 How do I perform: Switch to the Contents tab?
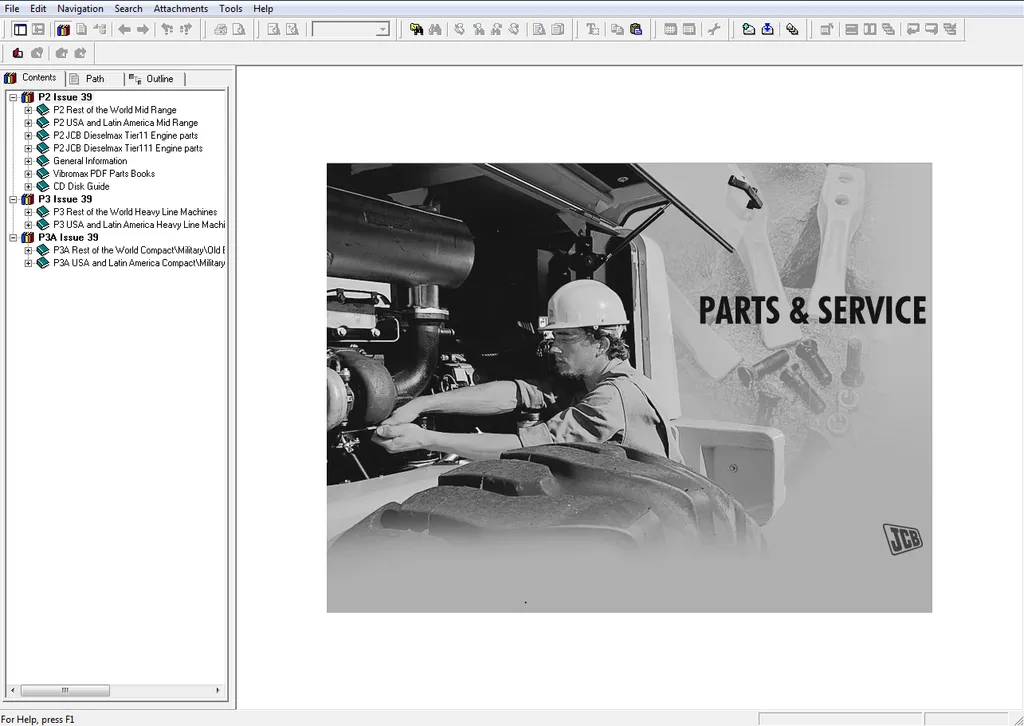click(x=33, y=78)
